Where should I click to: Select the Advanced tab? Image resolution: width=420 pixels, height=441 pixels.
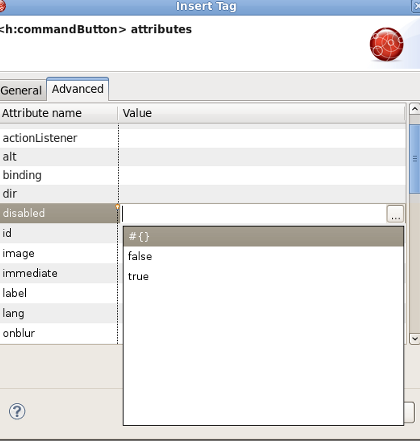point(78,89)
